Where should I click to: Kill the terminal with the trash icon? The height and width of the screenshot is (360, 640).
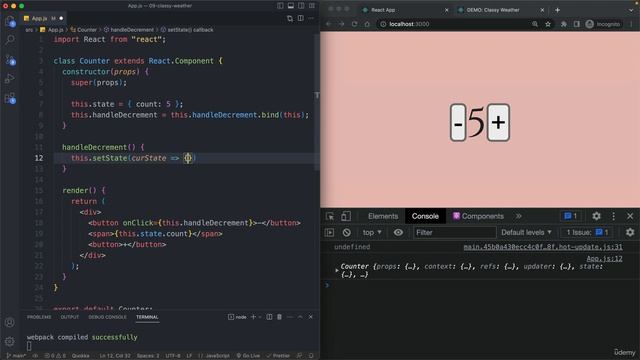tap(280, 317)
